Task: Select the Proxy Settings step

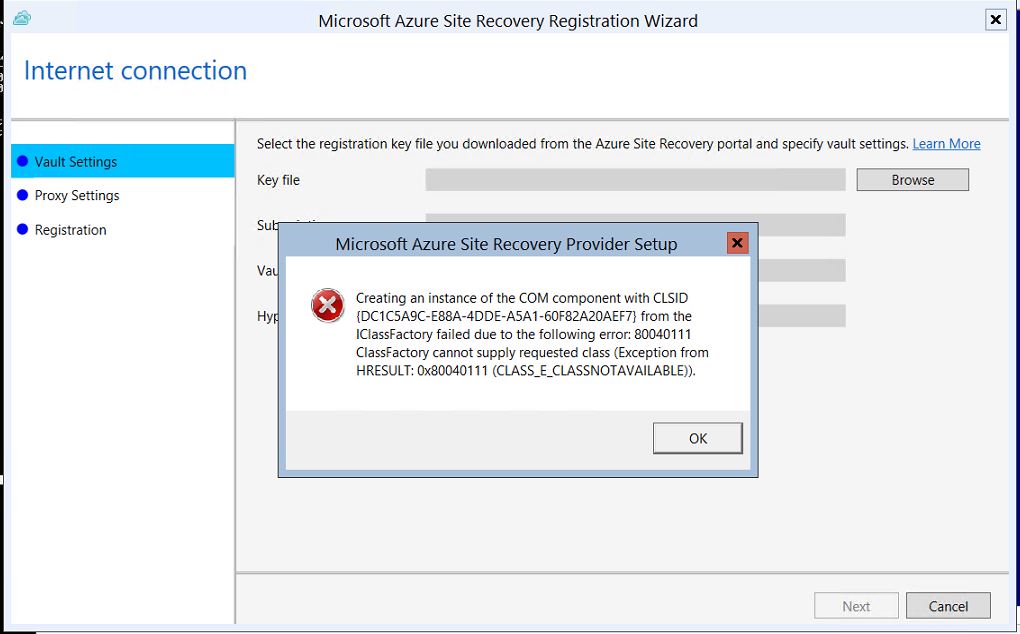Action: (77, 195)
